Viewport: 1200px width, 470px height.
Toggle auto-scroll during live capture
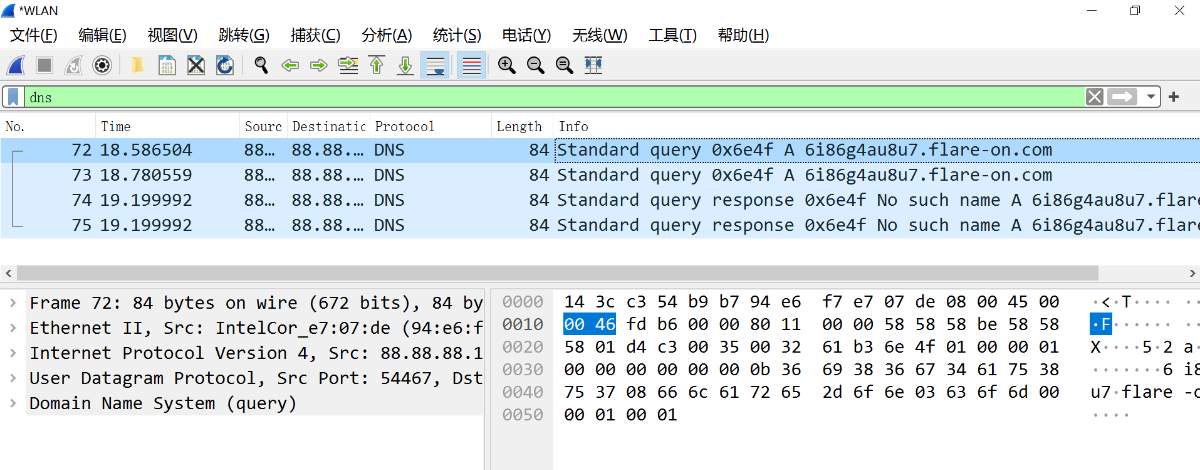pos(436,66)
